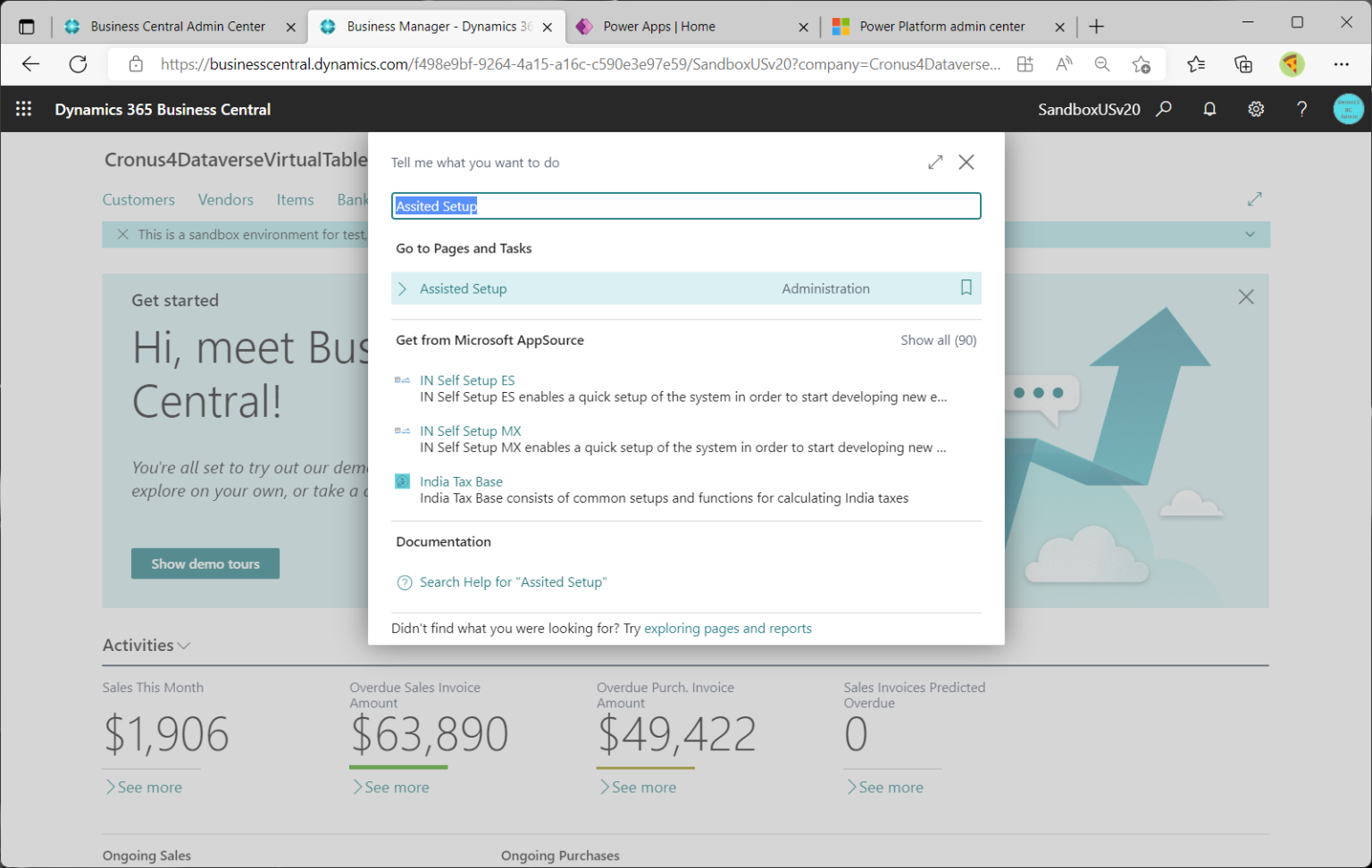Click the help question mark icon
1372x868 pixels.
[1301, 109]
